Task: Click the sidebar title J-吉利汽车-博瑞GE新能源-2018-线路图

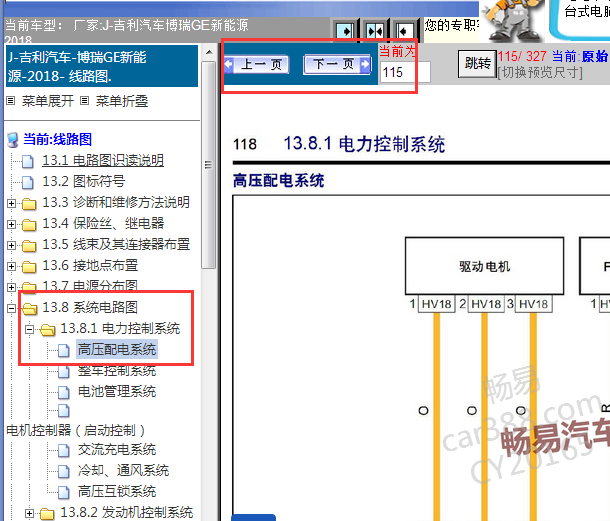Action: click(102, 66)
